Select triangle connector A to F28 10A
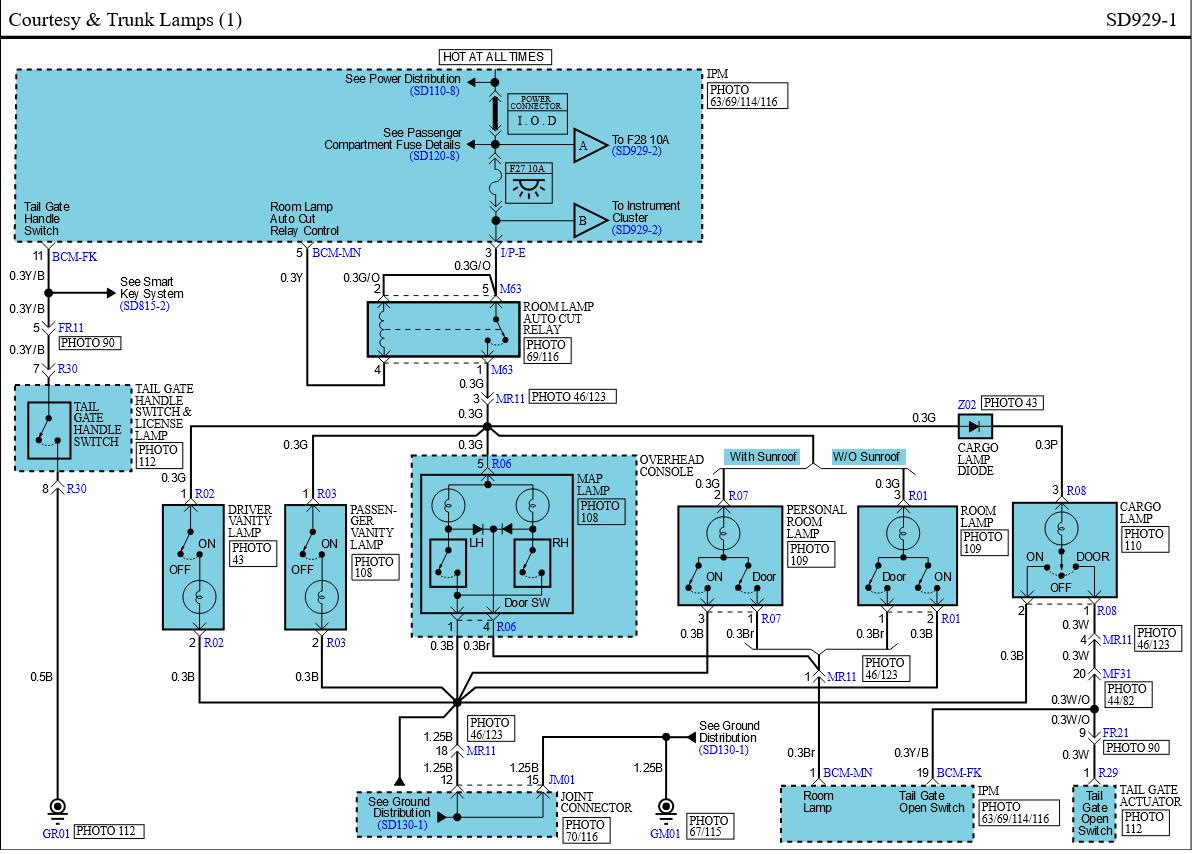 pyautogui.click(x=588, y=148)
